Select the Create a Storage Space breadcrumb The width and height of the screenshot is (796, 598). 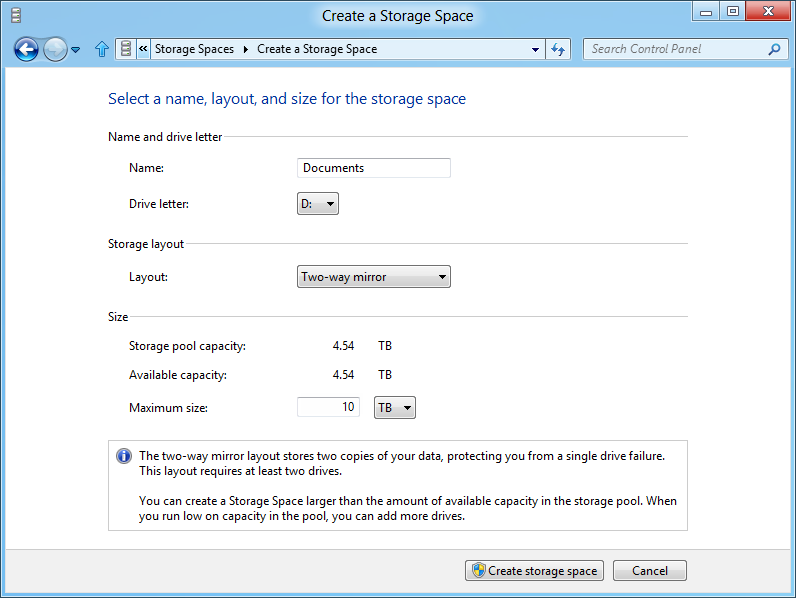(316, 49)
